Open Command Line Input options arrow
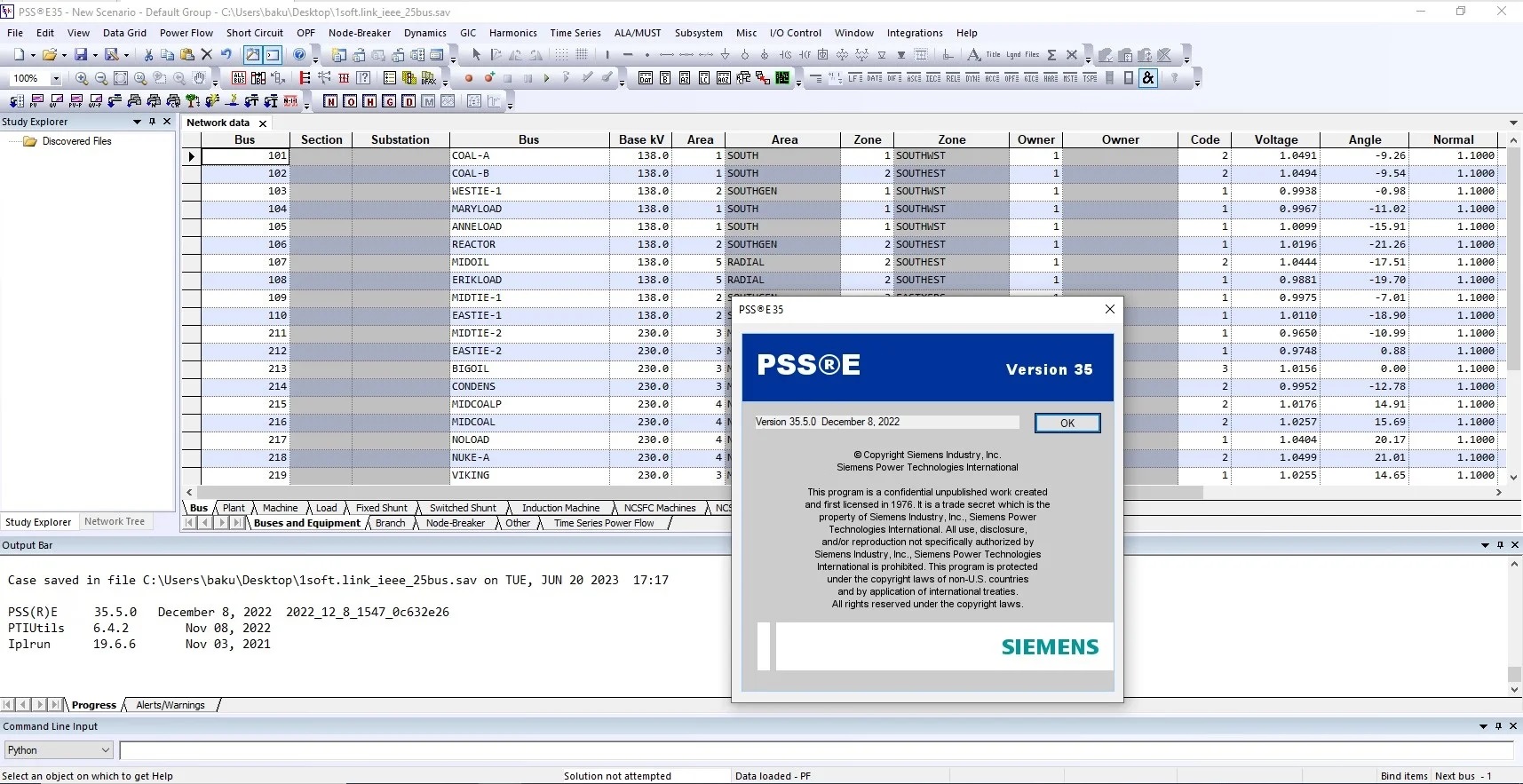The height and width of the screenshot is (784, 1523). coord(1483,726)
